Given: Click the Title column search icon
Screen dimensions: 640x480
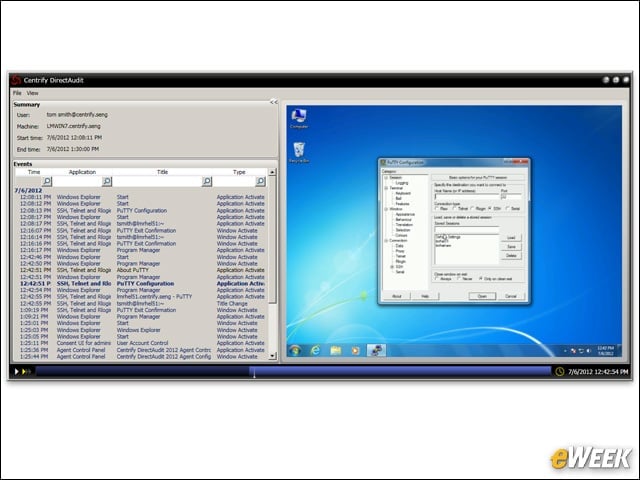Looking at the screenshot, I should point(207,181).
